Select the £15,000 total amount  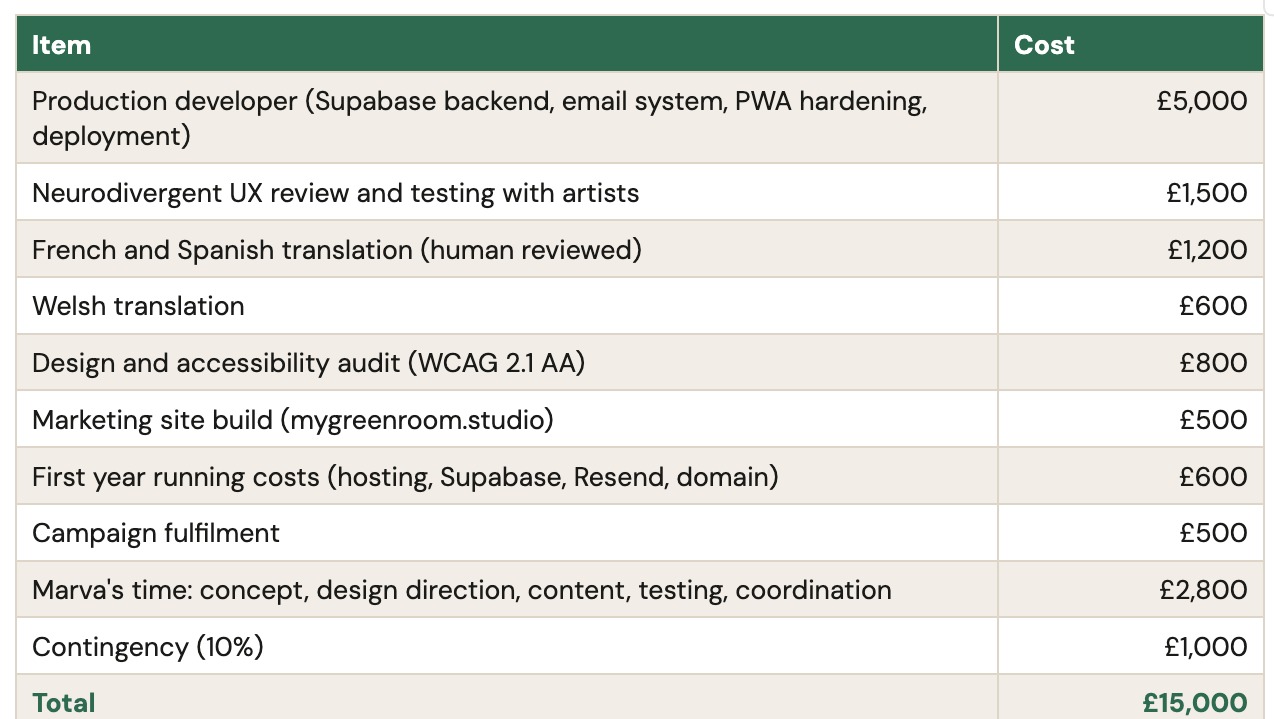coord(1194,703)
